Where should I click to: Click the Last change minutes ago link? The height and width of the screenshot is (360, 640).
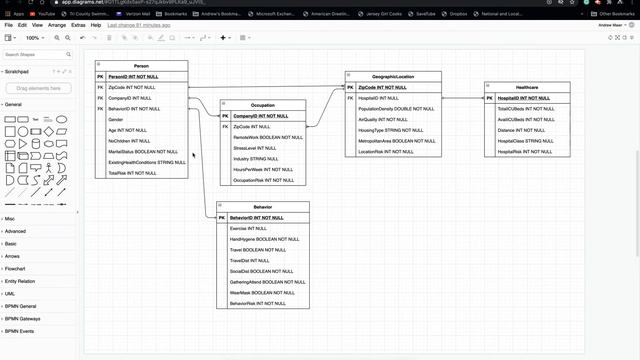[139, 25]
